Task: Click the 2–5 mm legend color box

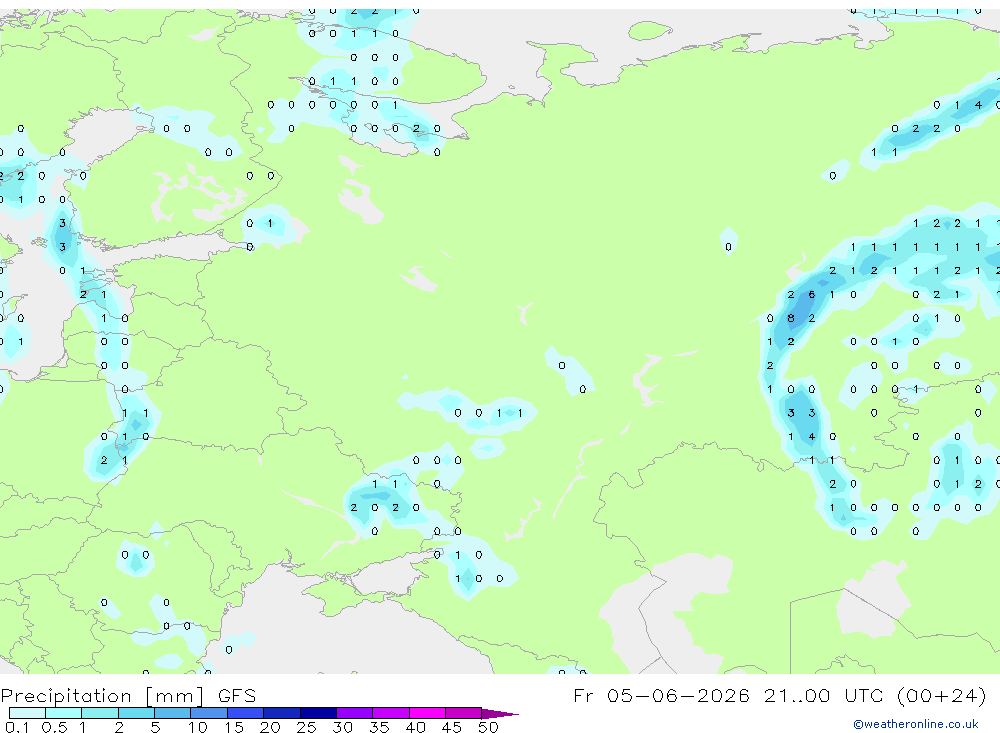Action: (x=136, y=713)
